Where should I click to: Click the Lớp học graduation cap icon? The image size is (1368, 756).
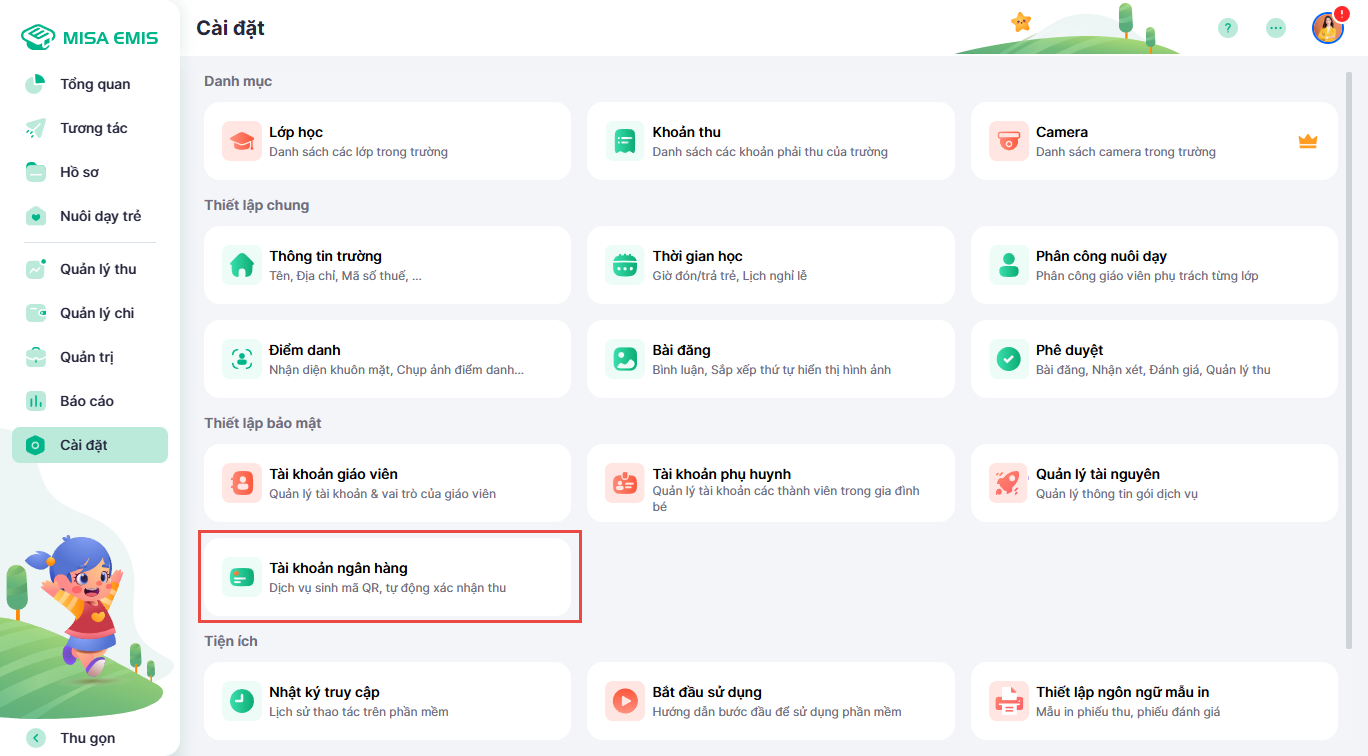tap(241, 142)
